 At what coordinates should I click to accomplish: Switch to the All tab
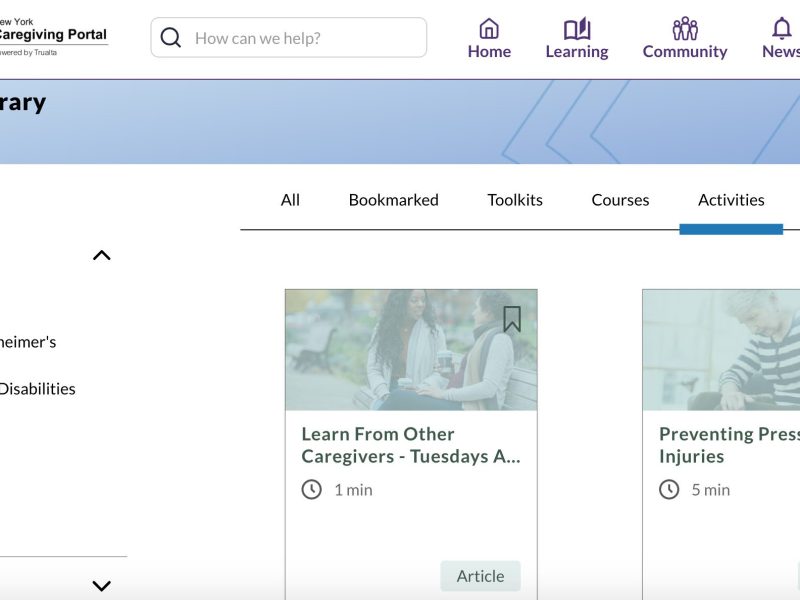(290, 200)
